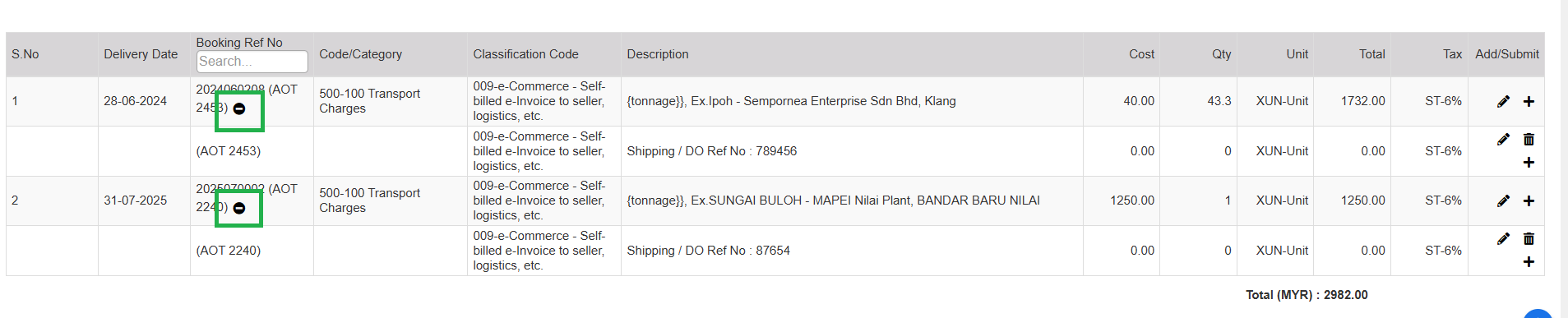
Task: Add a line under row 1 entry
Action: click(1529, 101)
